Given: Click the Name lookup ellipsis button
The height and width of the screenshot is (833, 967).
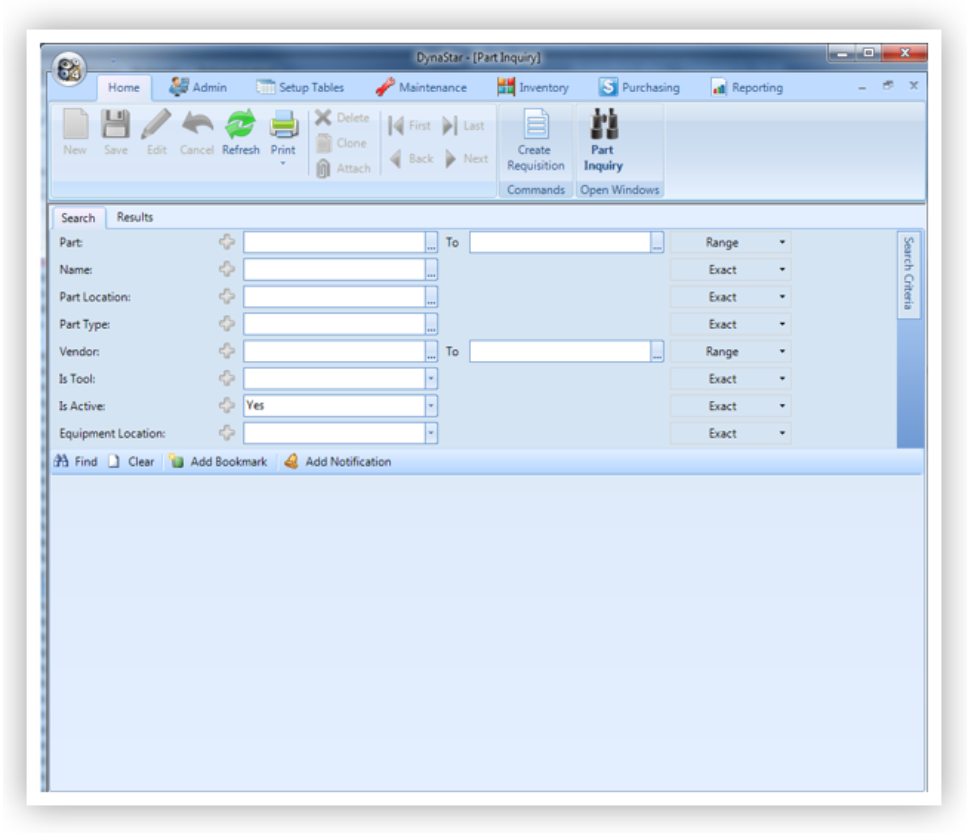Looking at the screenshot, I should (x=431, y=270).
